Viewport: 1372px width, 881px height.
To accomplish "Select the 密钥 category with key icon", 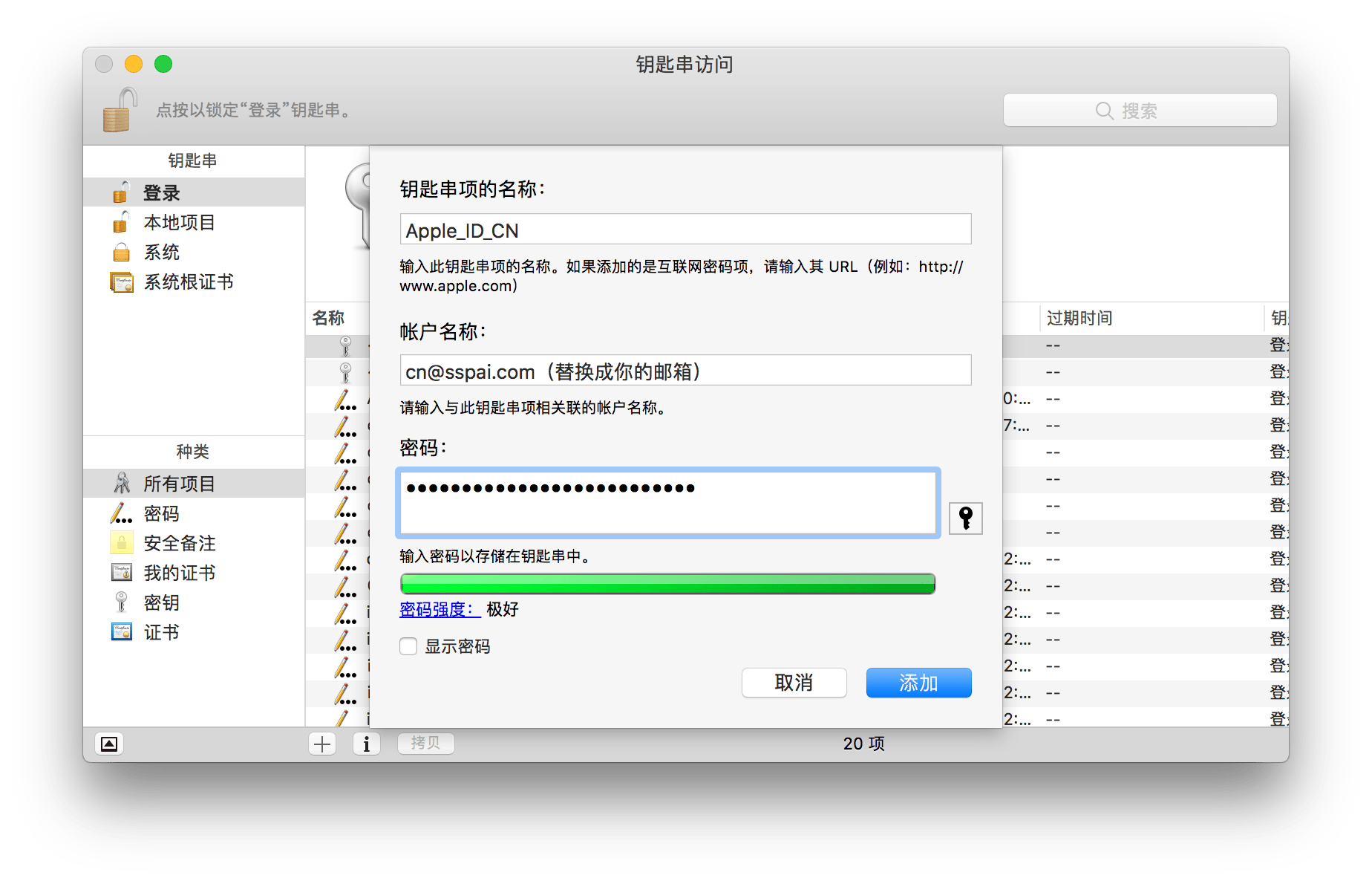I will click(161, 603).
